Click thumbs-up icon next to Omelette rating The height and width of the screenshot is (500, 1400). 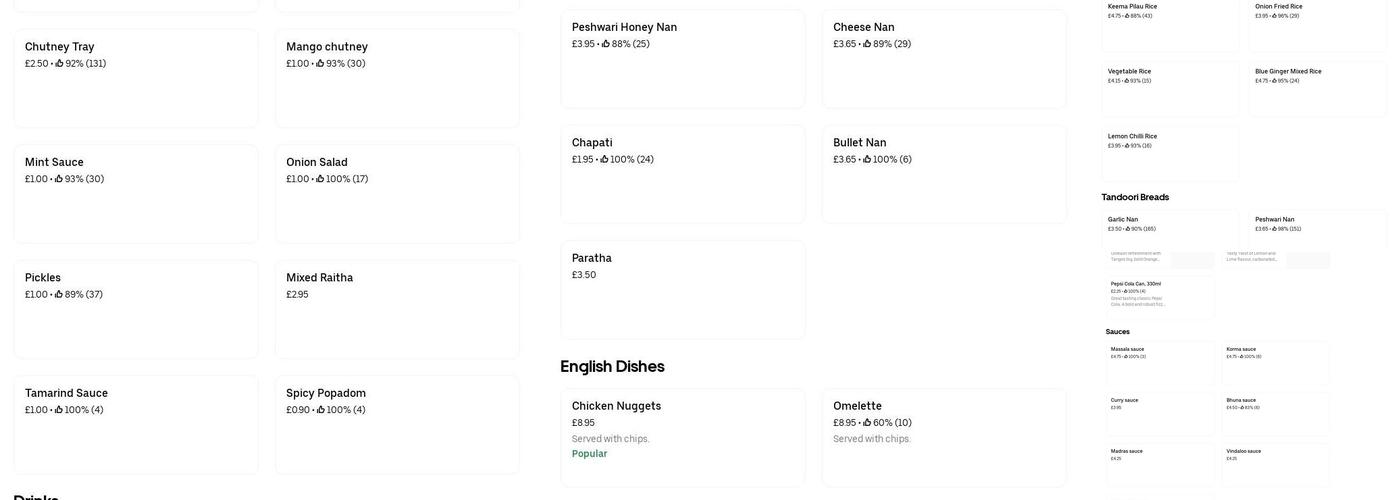868,423
